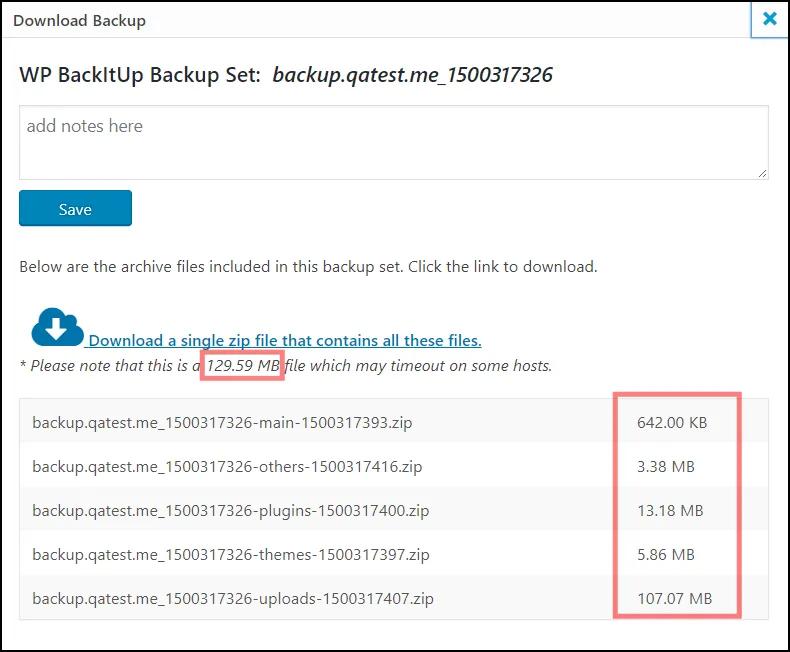790x652 pixels.
Task: Select the main-1500317393.zip backup file
Action: [222, 422]
